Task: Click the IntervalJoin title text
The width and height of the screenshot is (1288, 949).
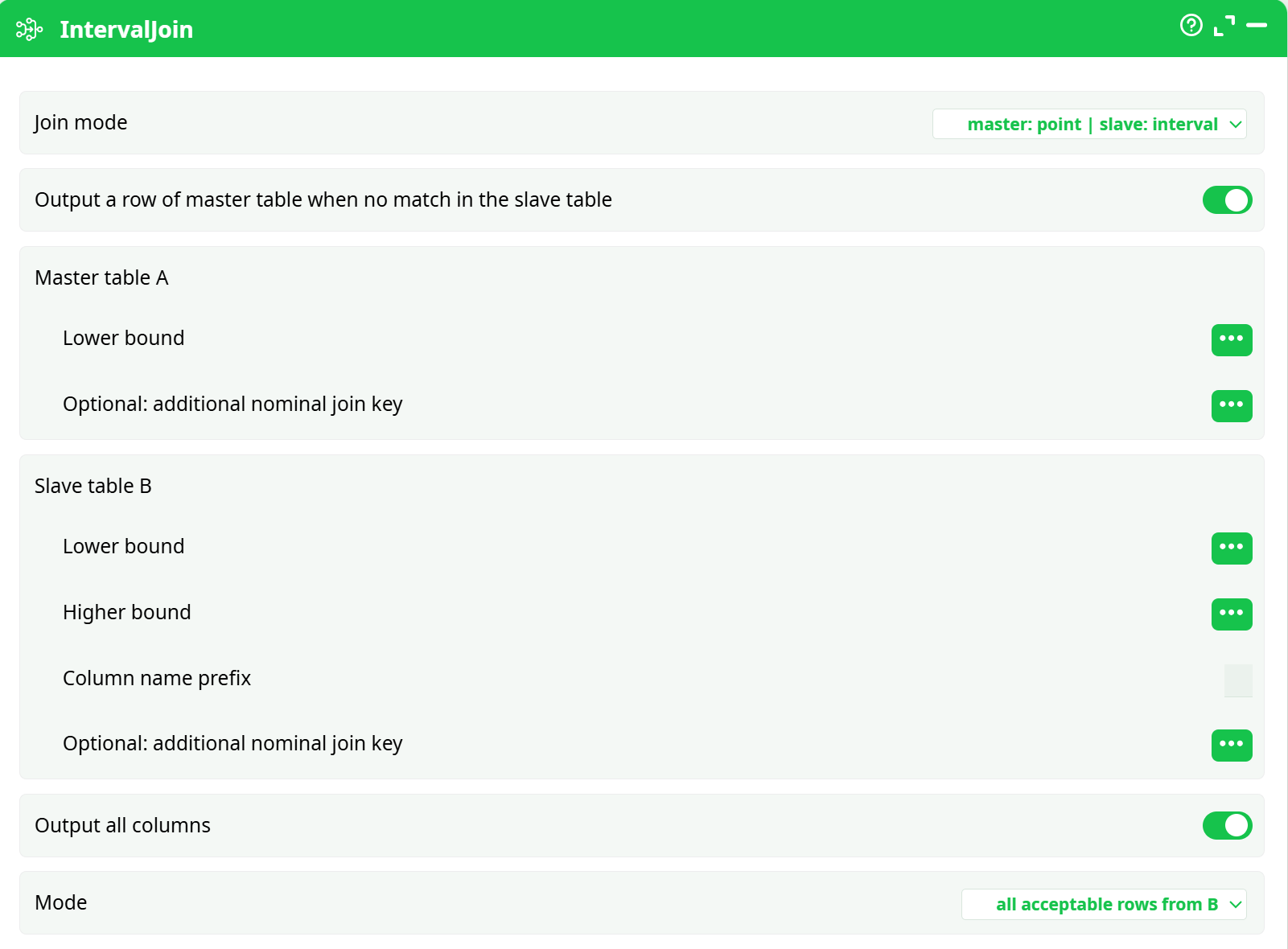Action: [126, 30]
